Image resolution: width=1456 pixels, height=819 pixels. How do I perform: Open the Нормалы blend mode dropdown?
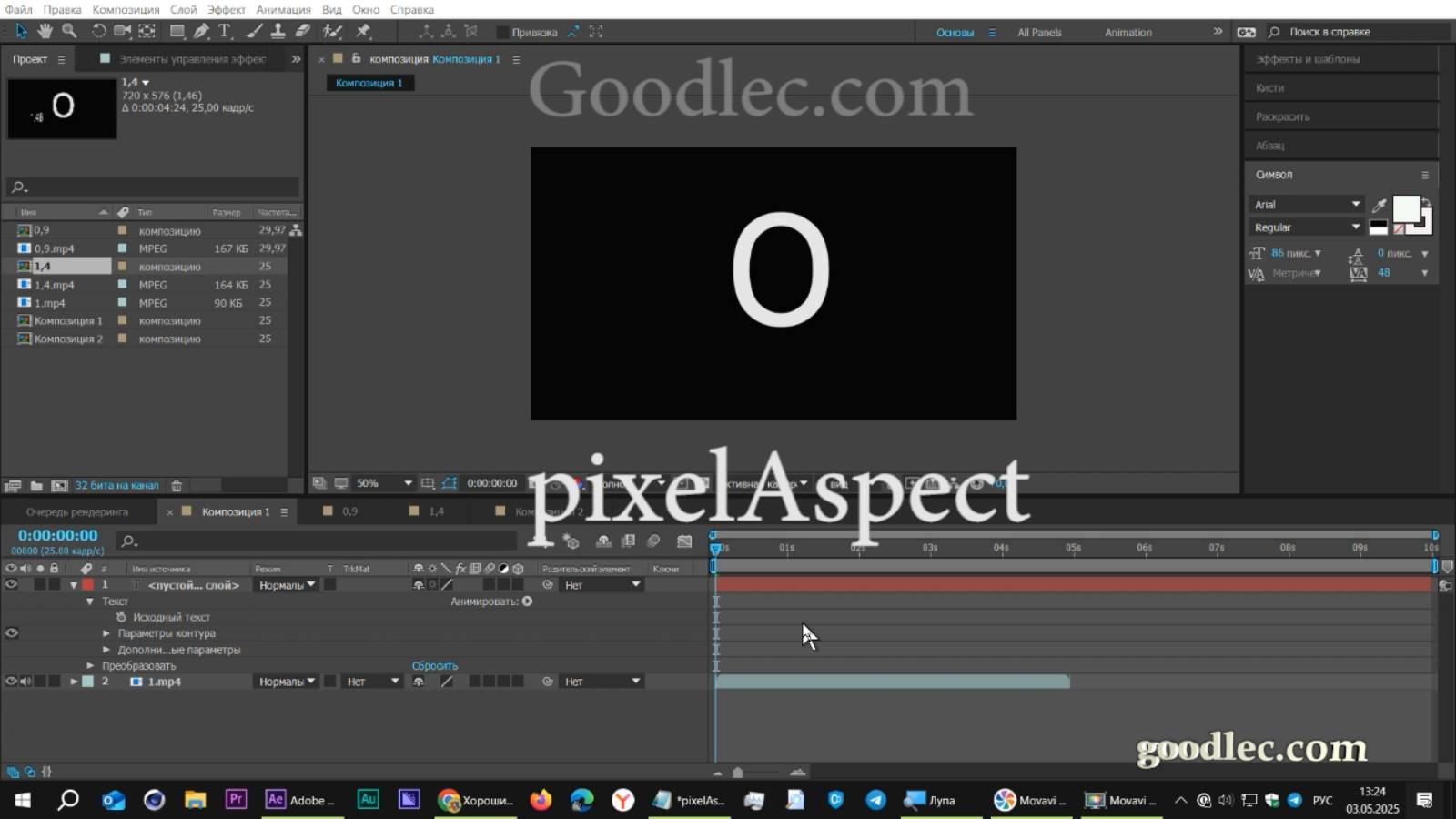[285, 585]
